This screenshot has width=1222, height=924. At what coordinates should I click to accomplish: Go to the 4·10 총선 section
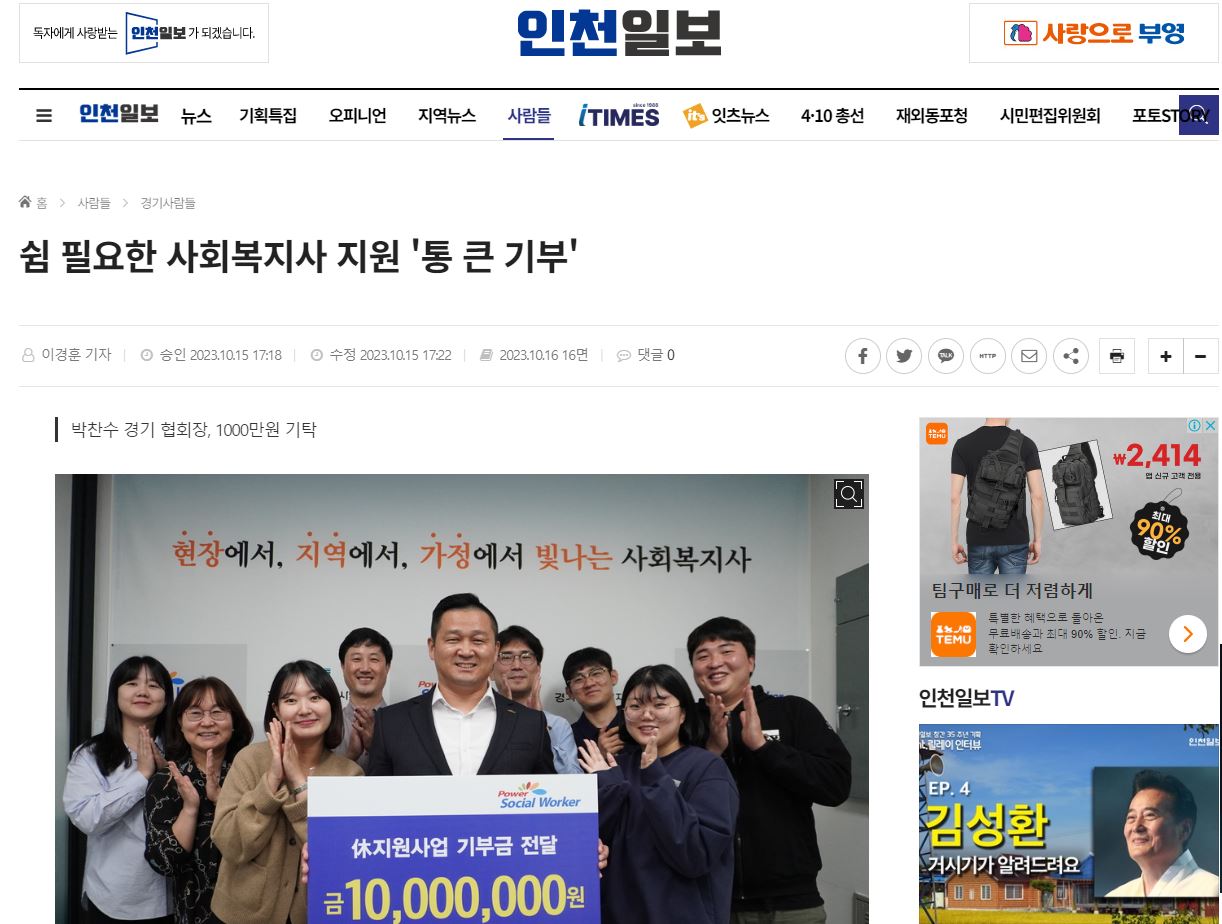pyautogui.click(x=832, y=116)
